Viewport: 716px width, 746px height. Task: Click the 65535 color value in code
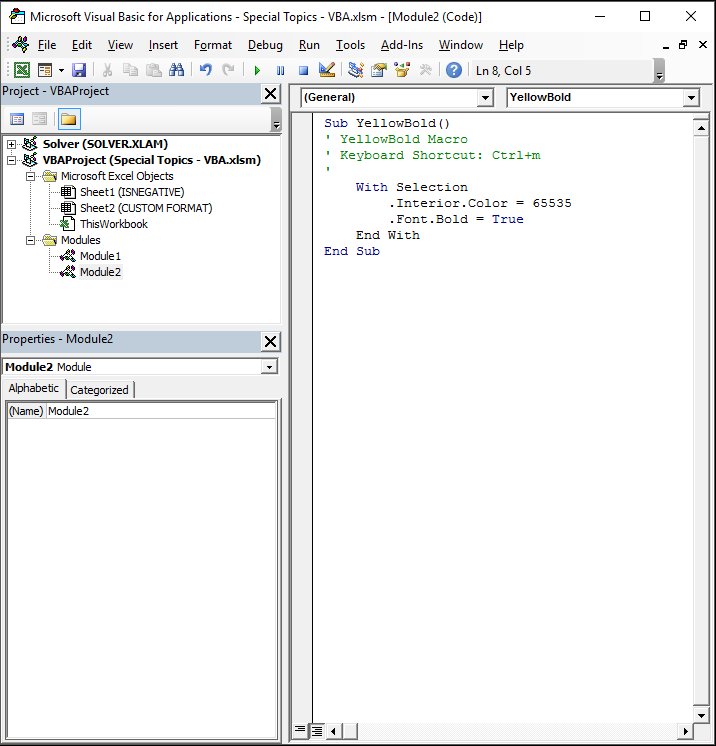(x=552, y=203)
